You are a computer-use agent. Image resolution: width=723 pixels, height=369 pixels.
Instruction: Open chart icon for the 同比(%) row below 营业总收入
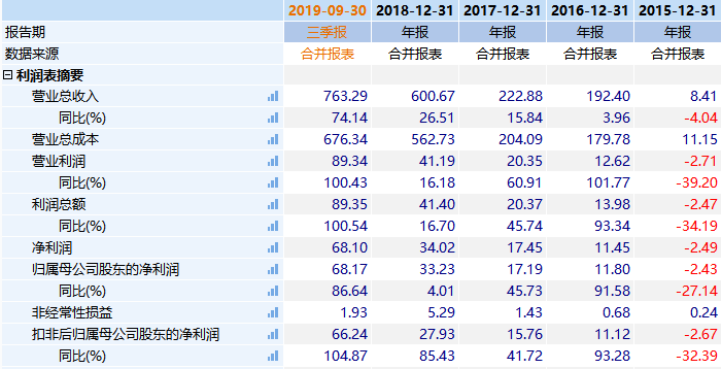273,118
